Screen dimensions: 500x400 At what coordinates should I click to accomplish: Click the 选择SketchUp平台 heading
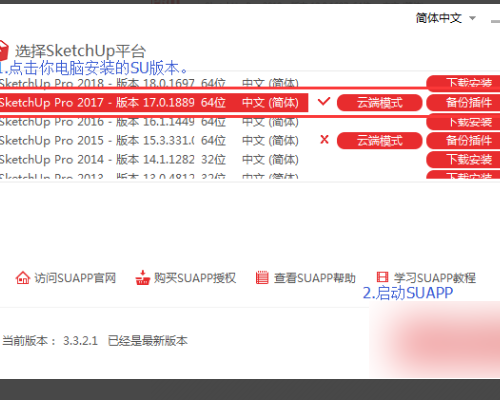coord(81,51)
